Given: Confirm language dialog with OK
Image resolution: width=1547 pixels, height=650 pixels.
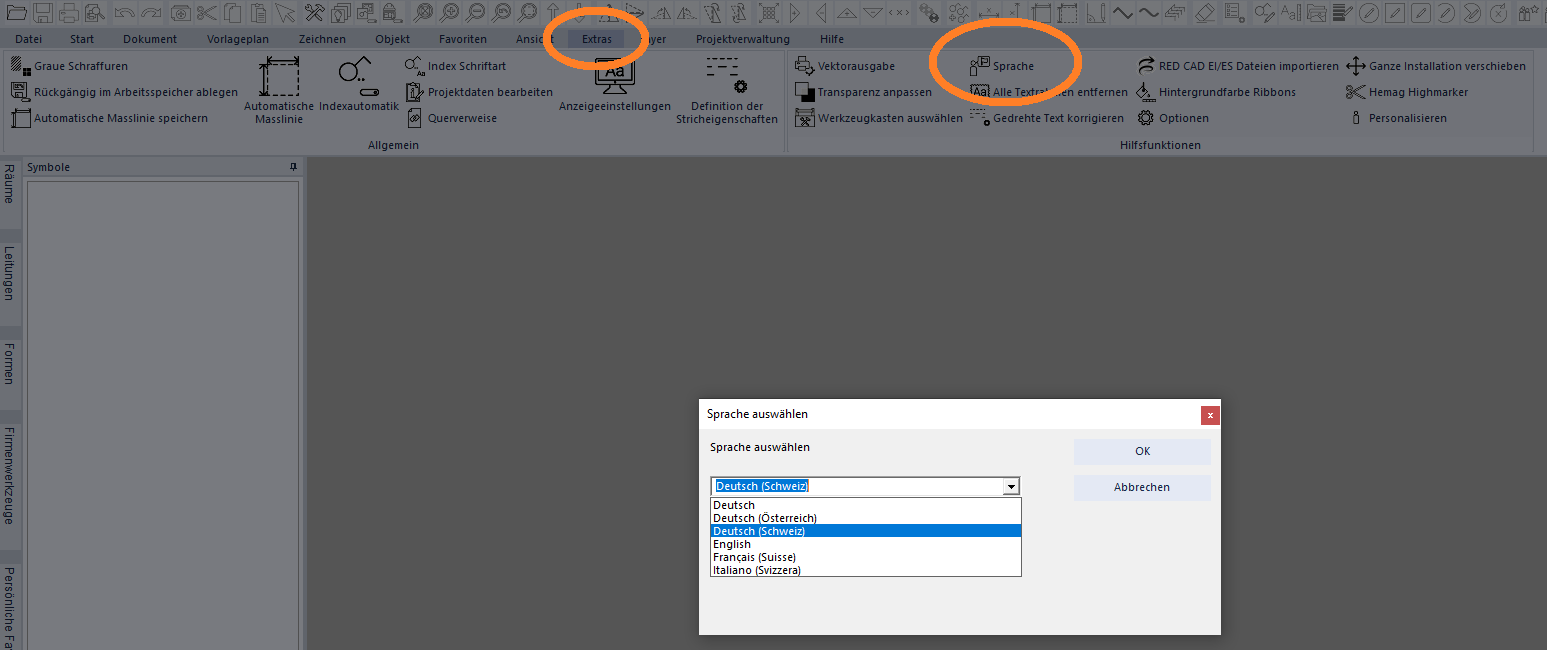Looking at the screenshot, I should [x=1142, y=452].
